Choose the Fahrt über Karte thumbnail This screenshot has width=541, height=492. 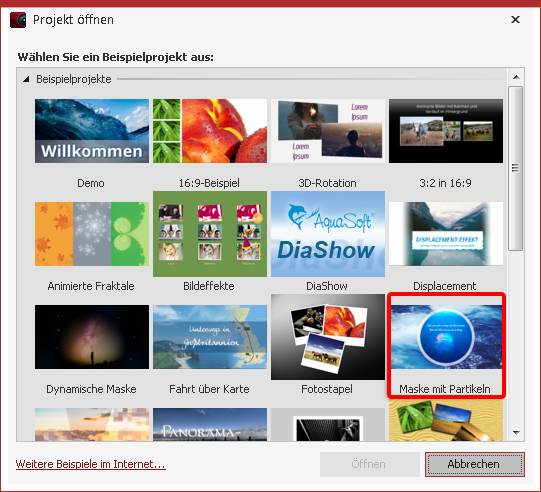(x=210, y=337)
